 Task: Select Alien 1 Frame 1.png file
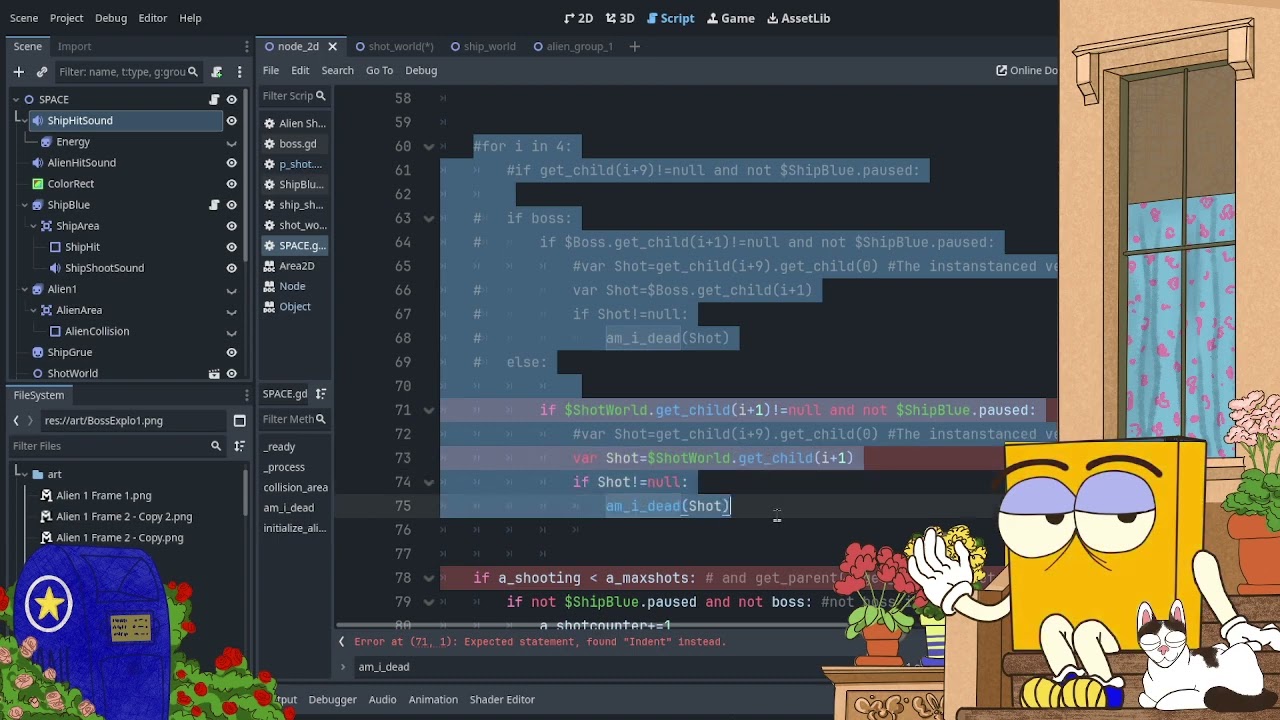[x=104, y=496]
